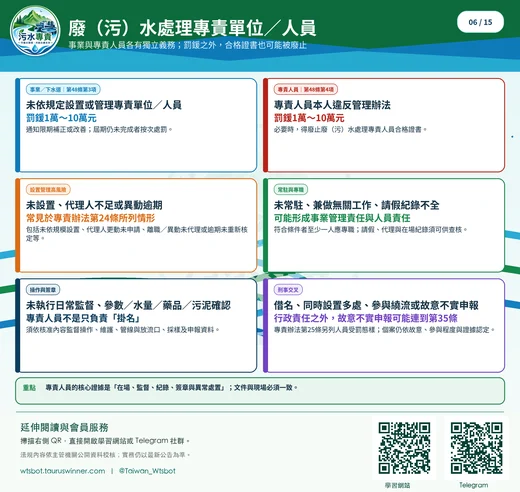Image resolution: width=520 pixels, height=492 pixels.
Task: Select disclaimer 法規內容依主管機關公開資料校核
Action: [68, 455]
